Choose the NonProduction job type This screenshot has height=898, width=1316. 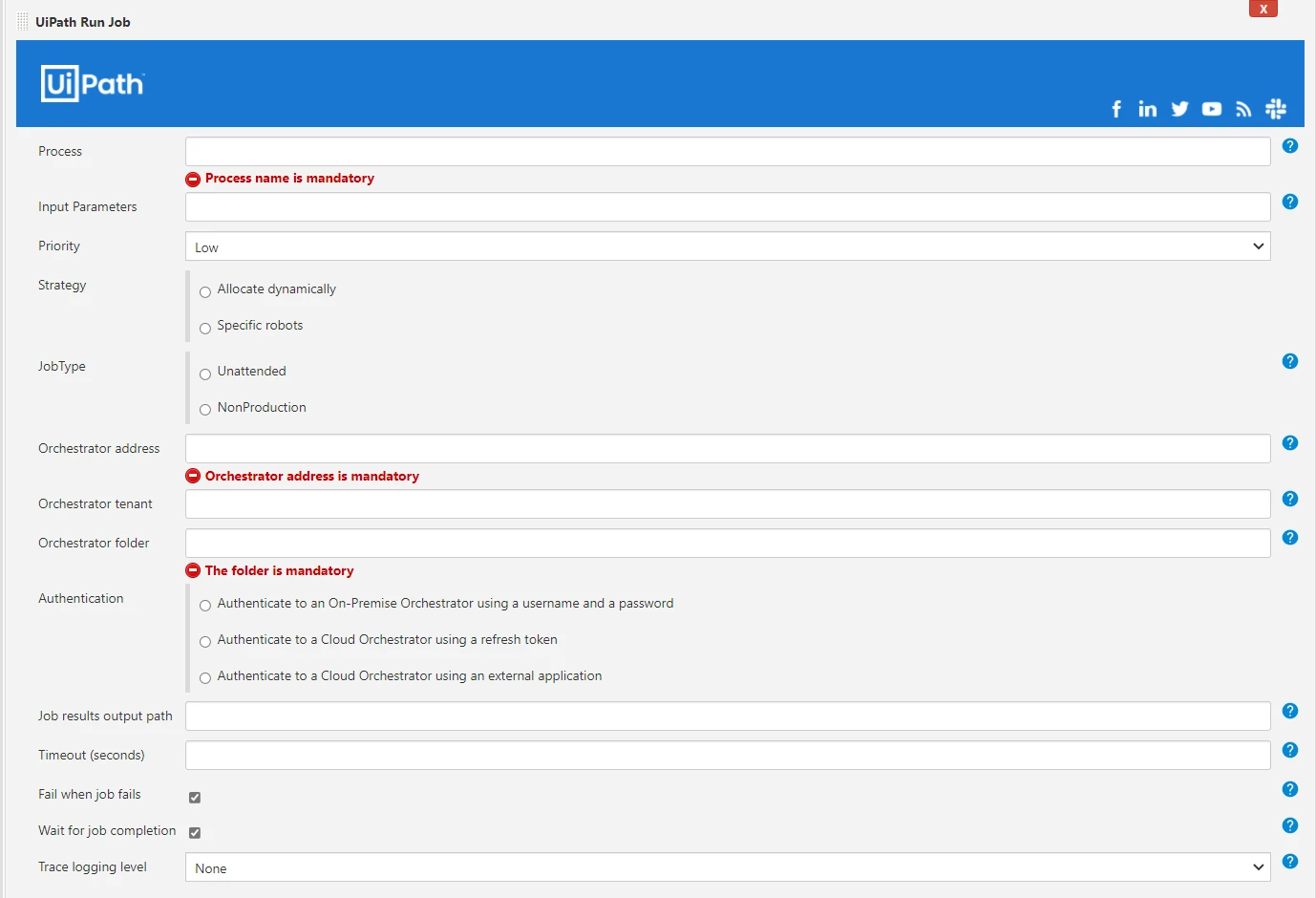click(x=205, y=410)
